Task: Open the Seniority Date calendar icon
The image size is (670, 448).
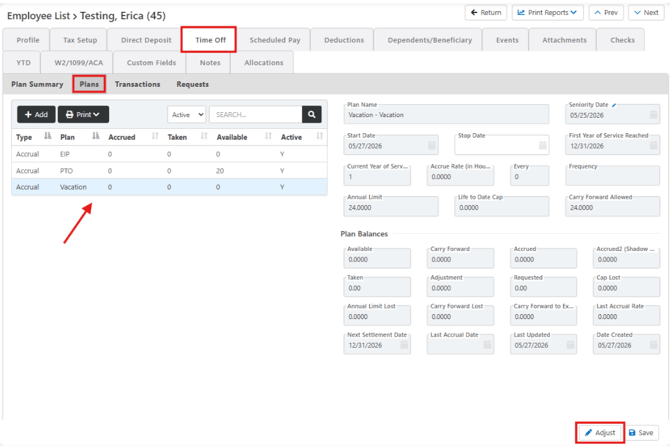Action: [x=653, y=115]
